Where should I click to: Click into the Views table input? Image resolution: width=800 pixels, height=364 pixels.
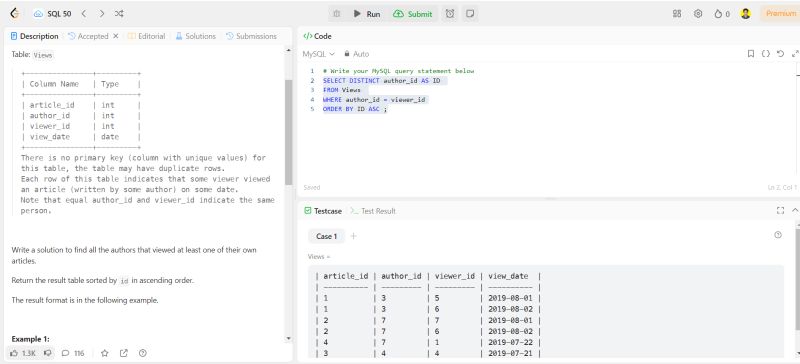(x=545, y=311)
